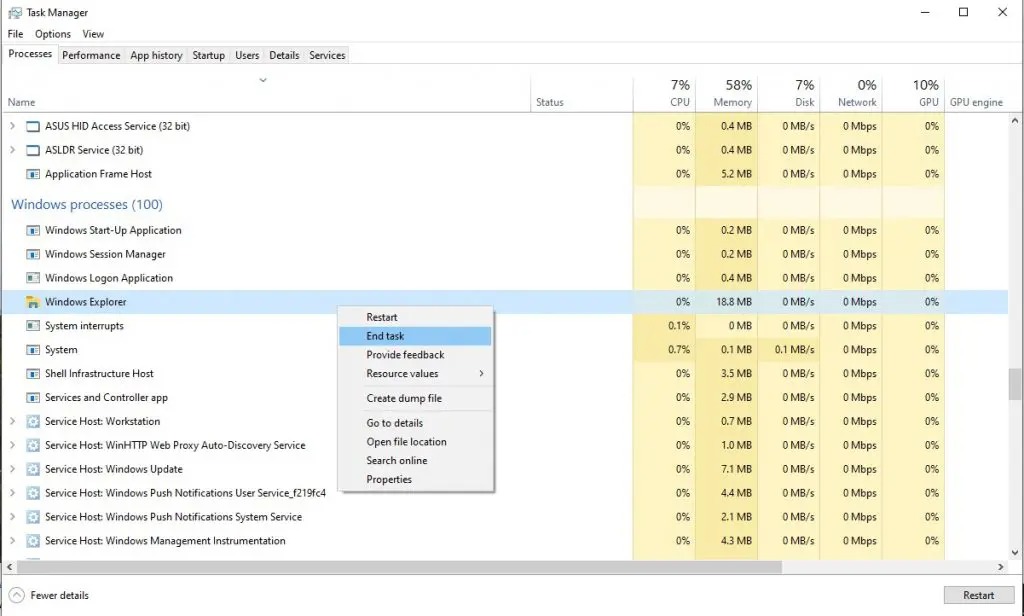Click the ASUS HID Access Service icon
Screen dimensions: 1024x616
click(33, 126)
